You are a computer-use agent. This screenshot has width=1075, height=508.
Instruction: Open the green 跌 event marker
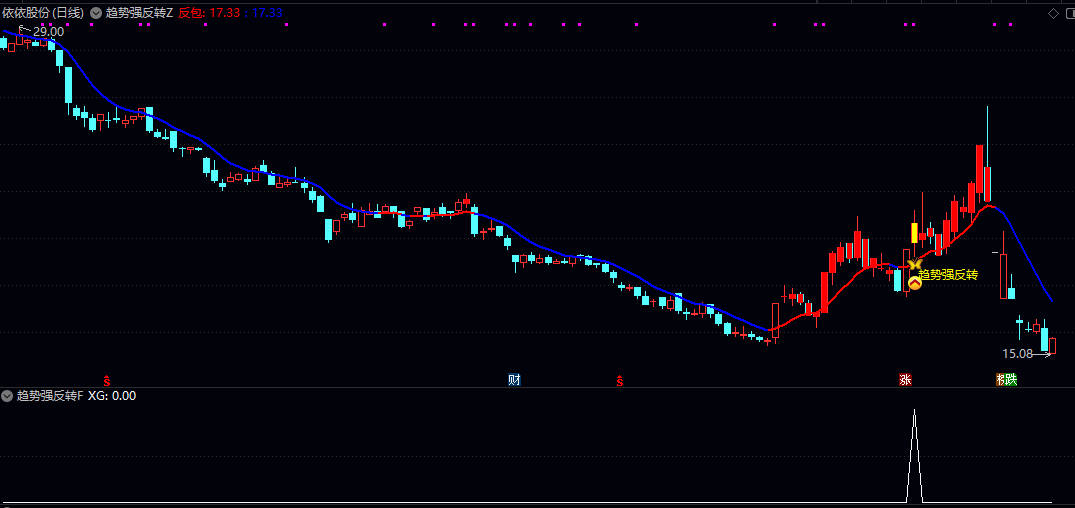pyautogui.click(x=1011, y=380)
